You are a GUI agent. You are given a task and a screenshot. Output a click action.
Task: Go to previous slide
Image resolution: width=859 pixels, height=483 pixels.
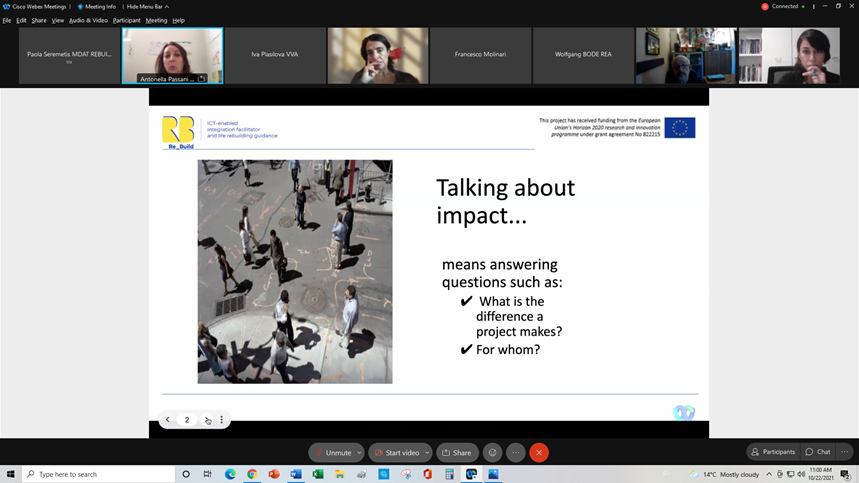click(168, 420)
